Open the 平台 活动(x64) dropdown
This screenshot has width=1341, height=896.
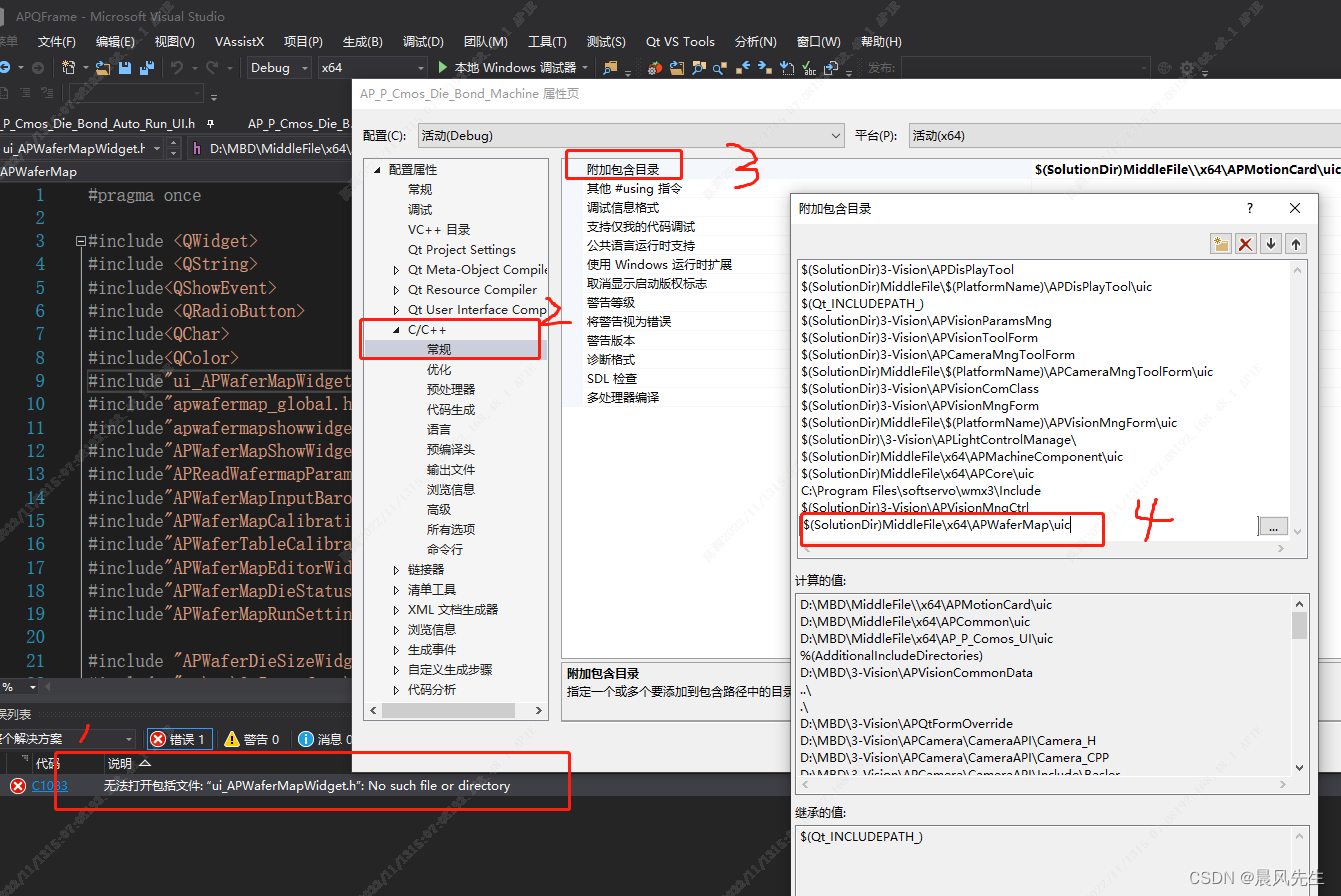point(1124,135)
